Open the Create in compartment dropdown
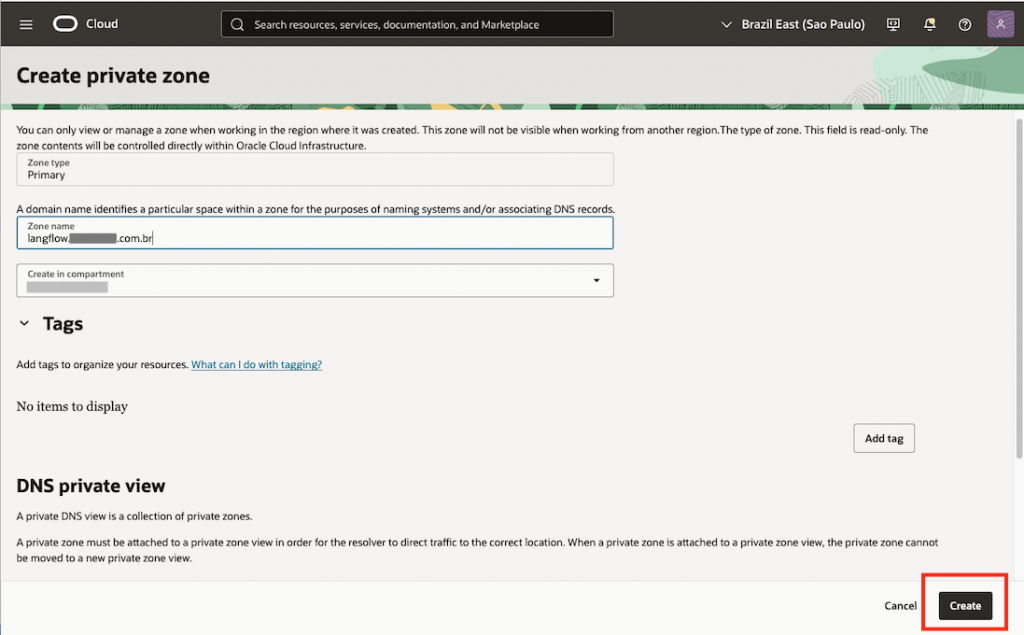The image size is (1024, 635). (315, 280)
